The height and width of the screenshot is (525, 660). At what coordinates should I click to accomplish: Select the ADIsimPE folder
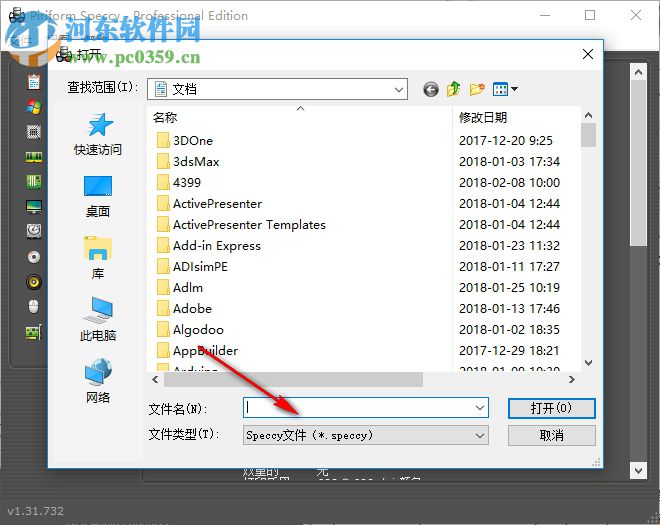click(x=192, y=267)
